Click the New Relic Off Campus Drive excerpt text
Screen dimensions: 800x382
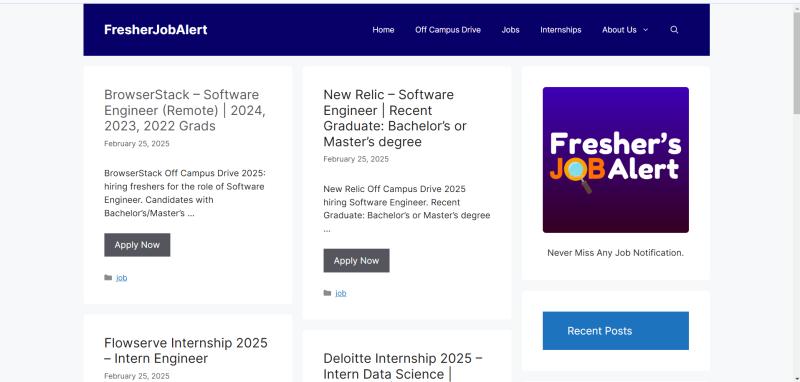point(407,209)
